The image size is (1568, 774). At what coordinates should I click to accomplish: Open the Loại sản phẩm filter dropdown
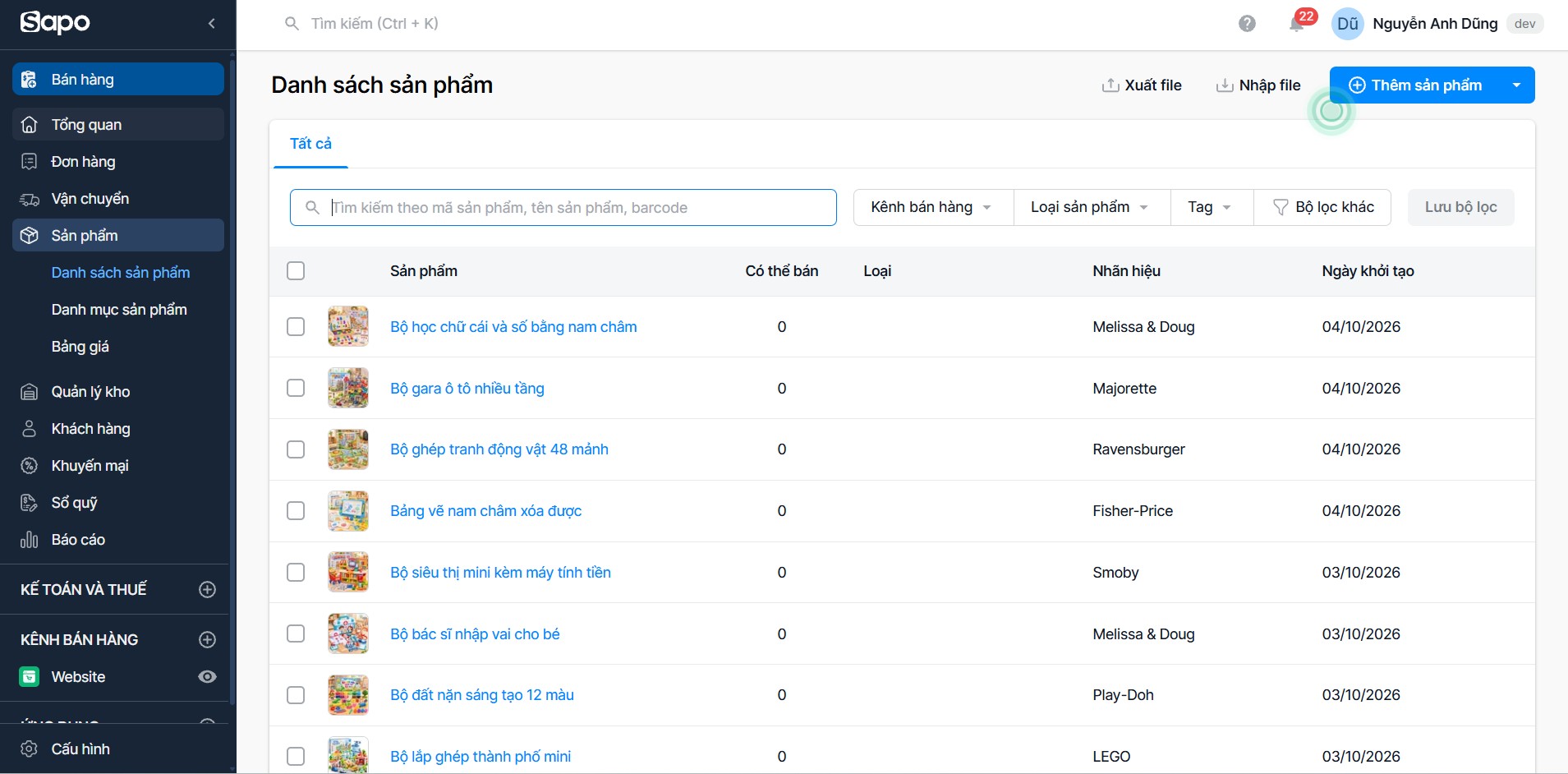tap(1092, 207)
